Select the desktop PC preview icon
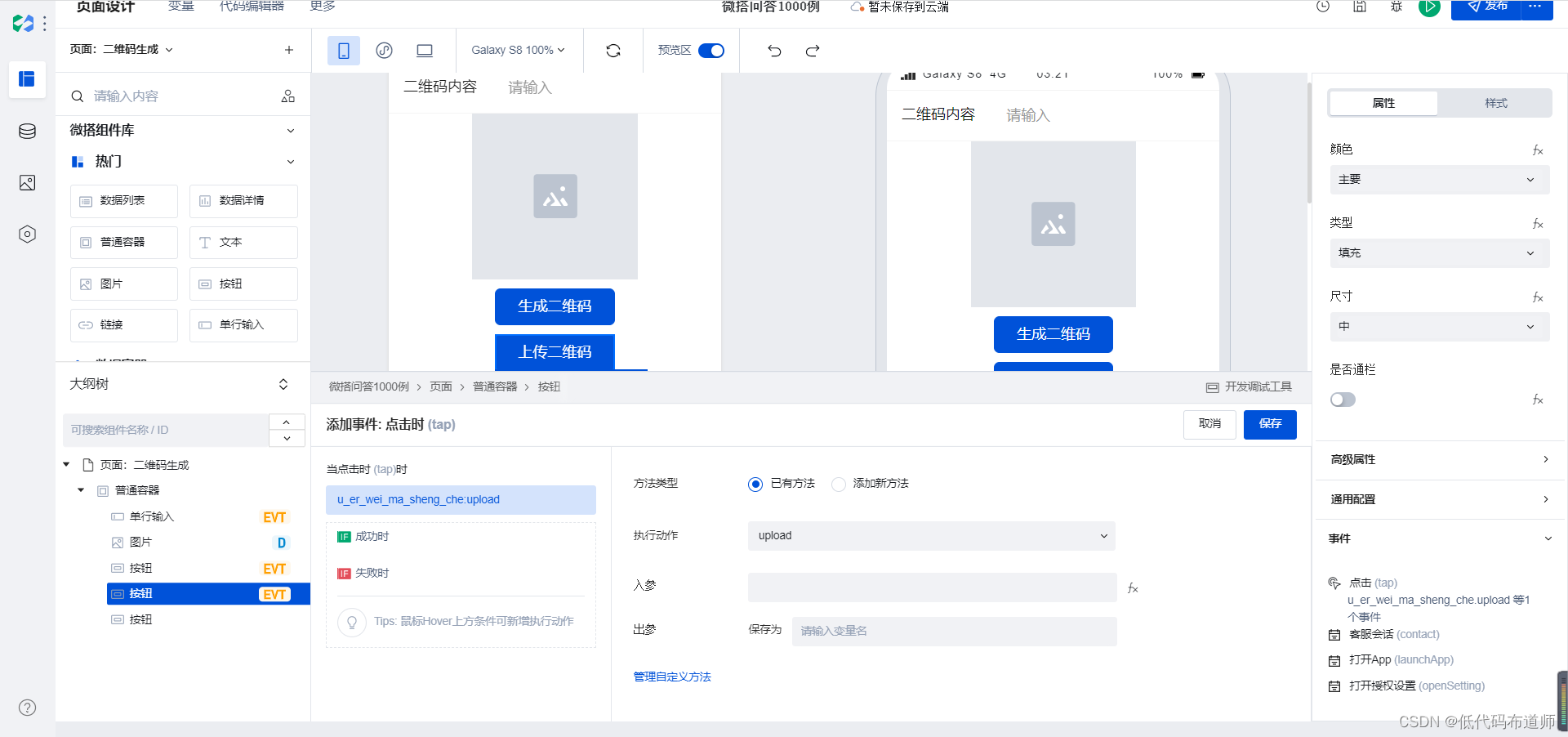1568x737 pixels. click(x=425, y=51)
